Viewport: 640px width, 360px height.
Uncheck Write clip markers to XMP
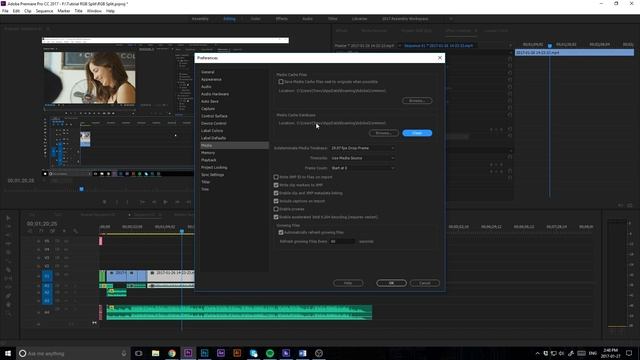[x=276, y=185]
